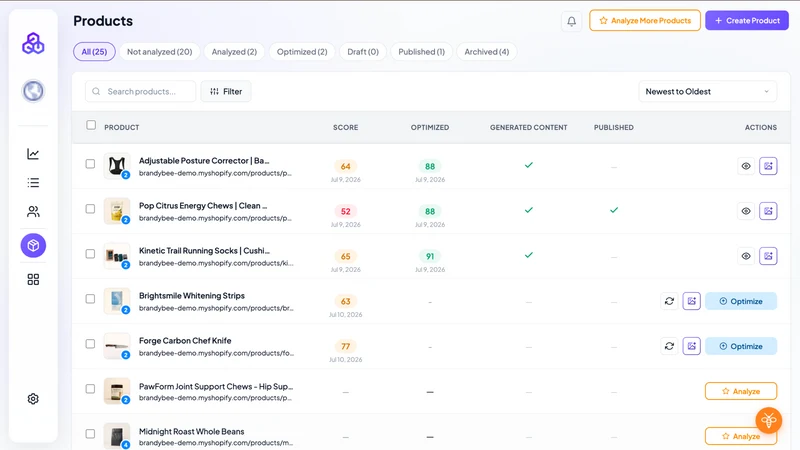Refresh analysis for Forge Carbon Chef Knife
Screen dimensions: 800x450
pos(669,346)
